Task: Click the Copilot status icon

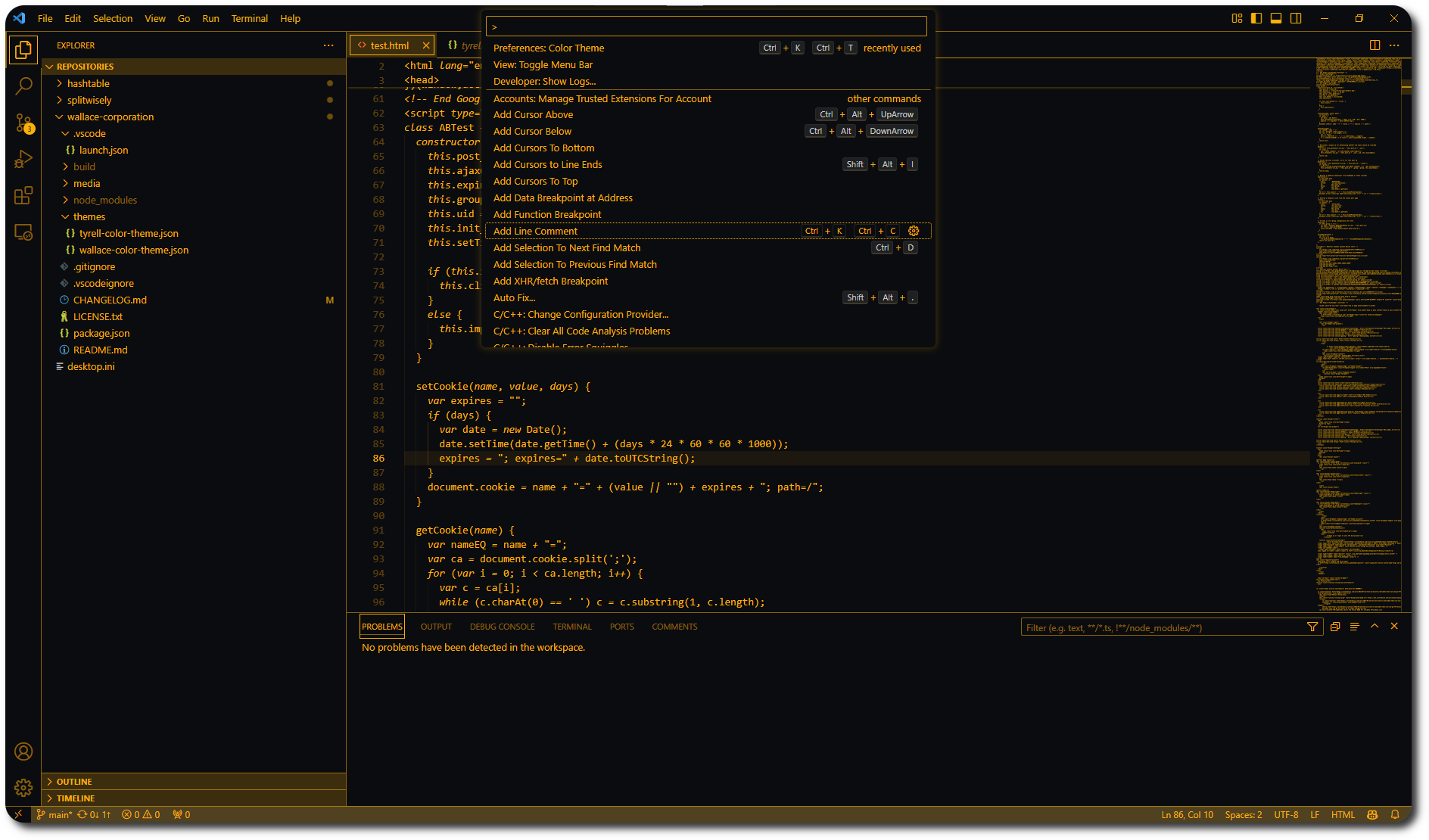Action: point(1372,815)
